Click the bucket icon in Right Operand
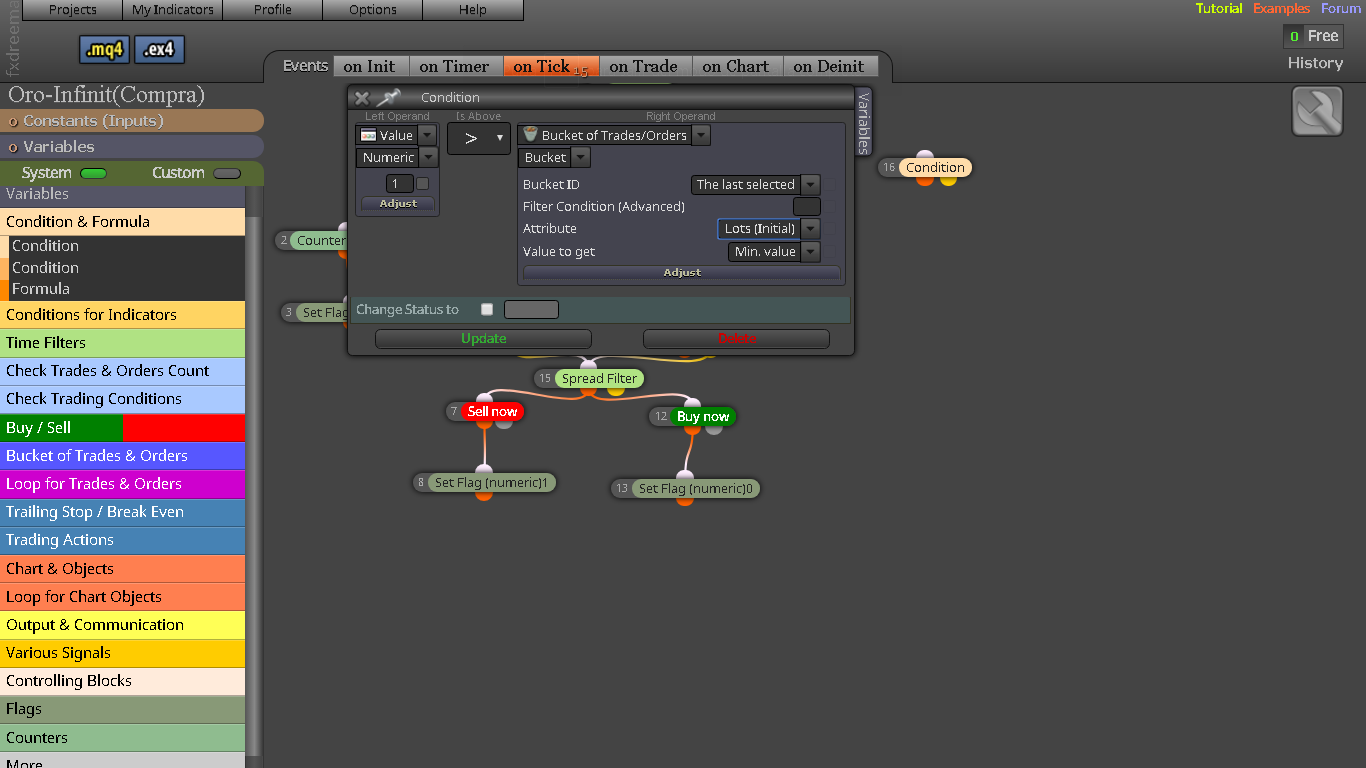Image resolution: width=1366 pixels, height=768 pixels. pos(530,134)
